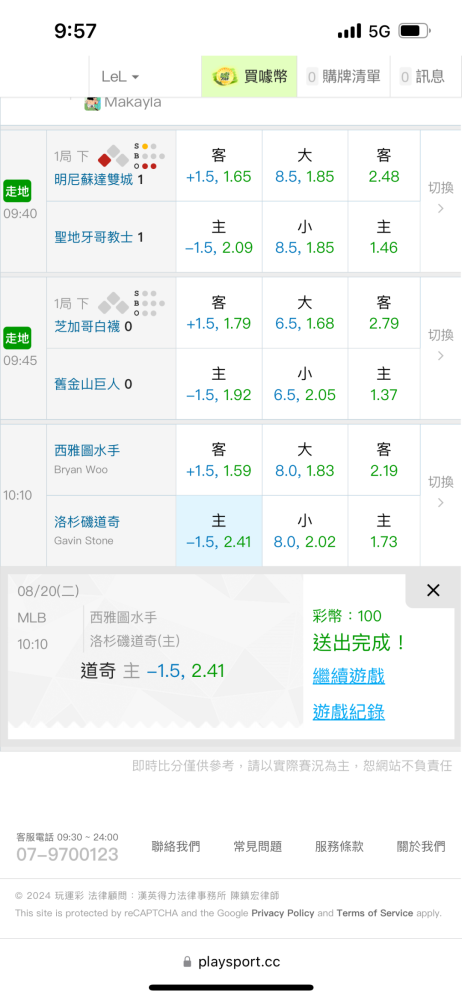
Task: Tap pitcher name Bryan Woo
Action: point(81,469)
